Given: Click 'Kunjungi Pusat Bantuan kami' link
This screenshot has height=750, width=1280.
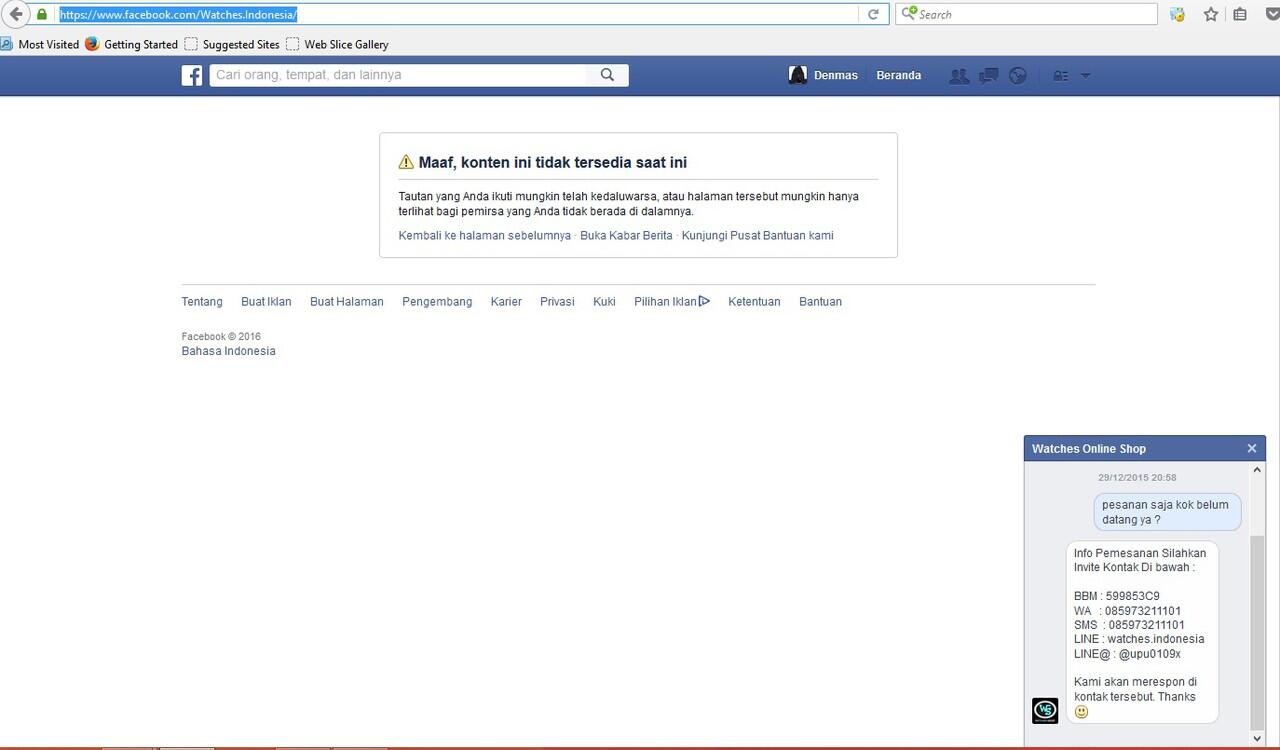Looking at the screenshot, I should (757, 235).
